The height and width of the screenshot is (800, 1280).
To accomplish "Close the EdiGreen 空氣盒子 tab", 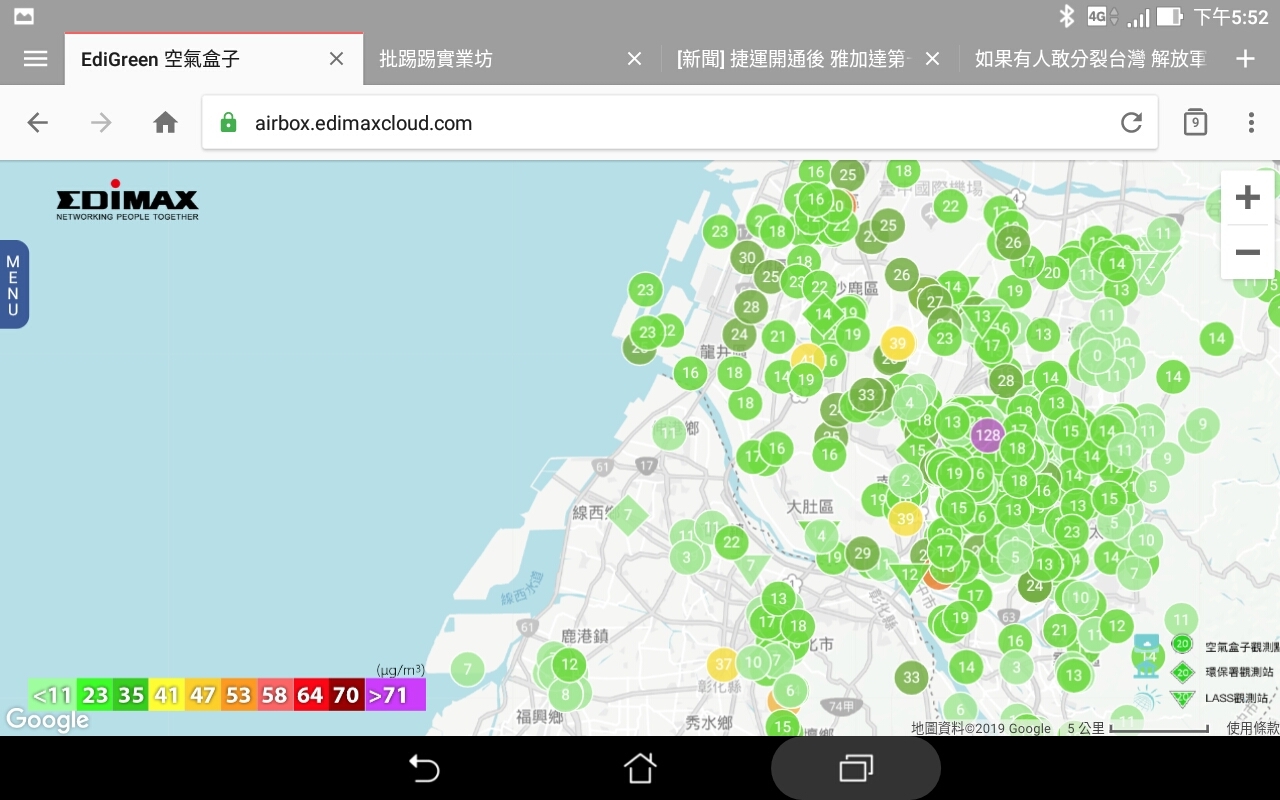I will [x=336, y=59].
